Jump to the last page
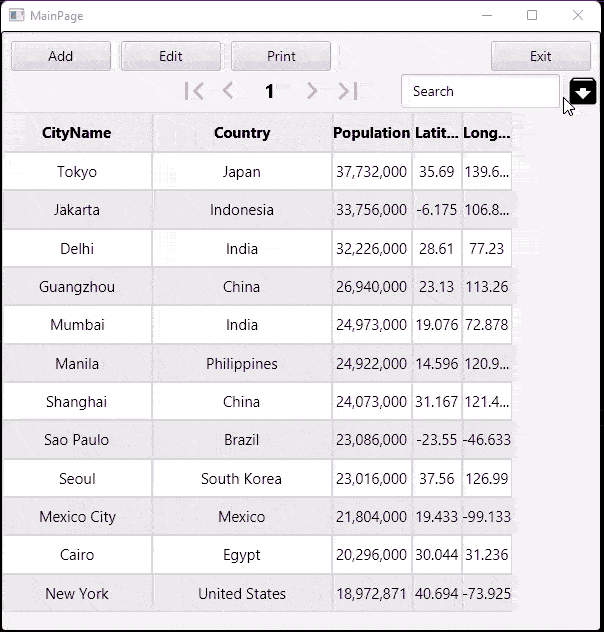 click(x=347, y=91)
